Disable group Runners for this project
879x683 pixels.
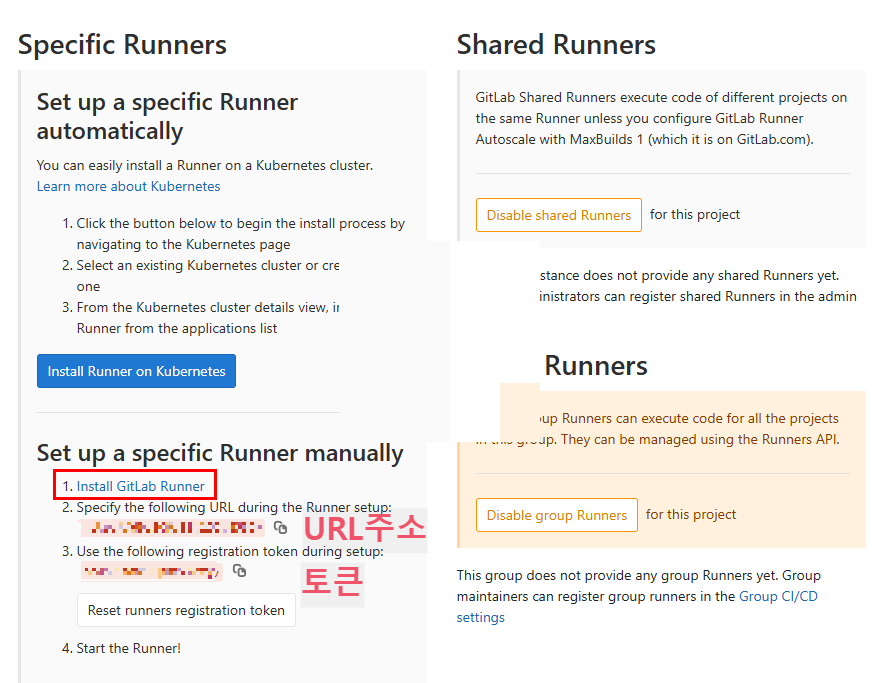click(557, 515)
